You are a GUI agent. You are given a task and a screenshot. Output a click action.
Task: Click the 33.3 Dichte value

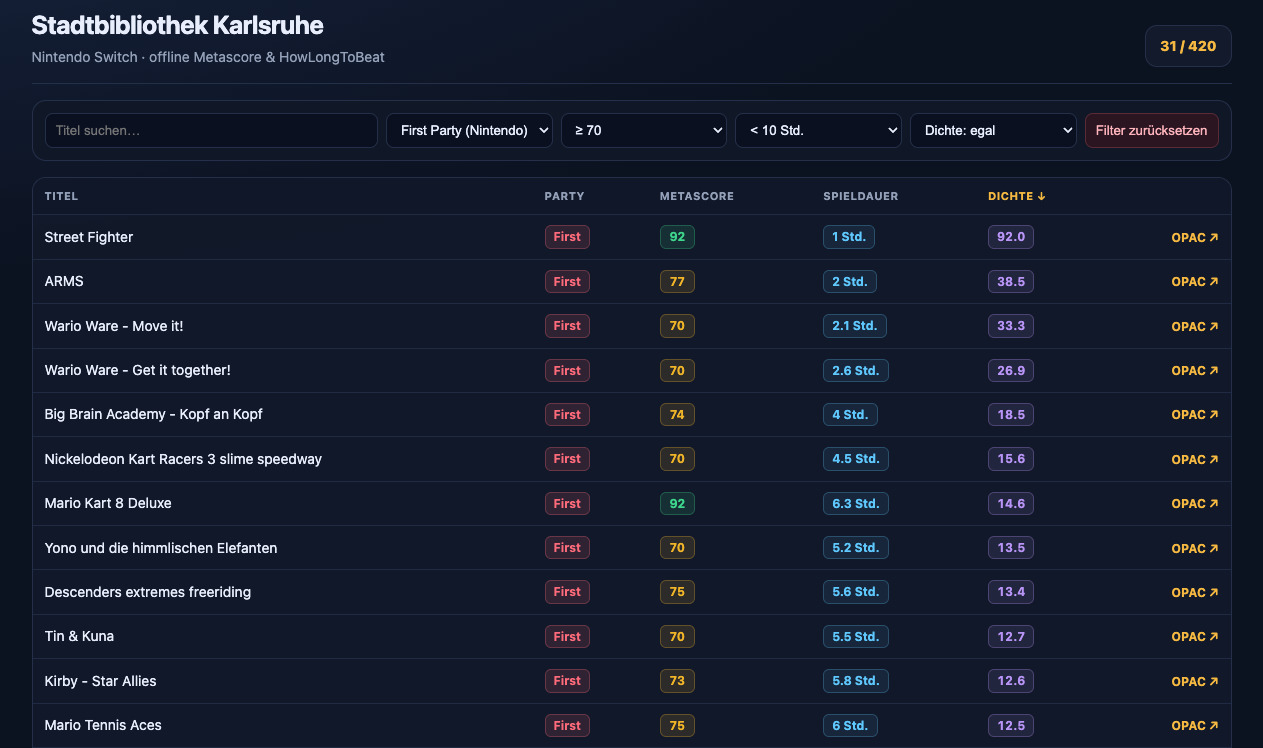click(1011, 326)
